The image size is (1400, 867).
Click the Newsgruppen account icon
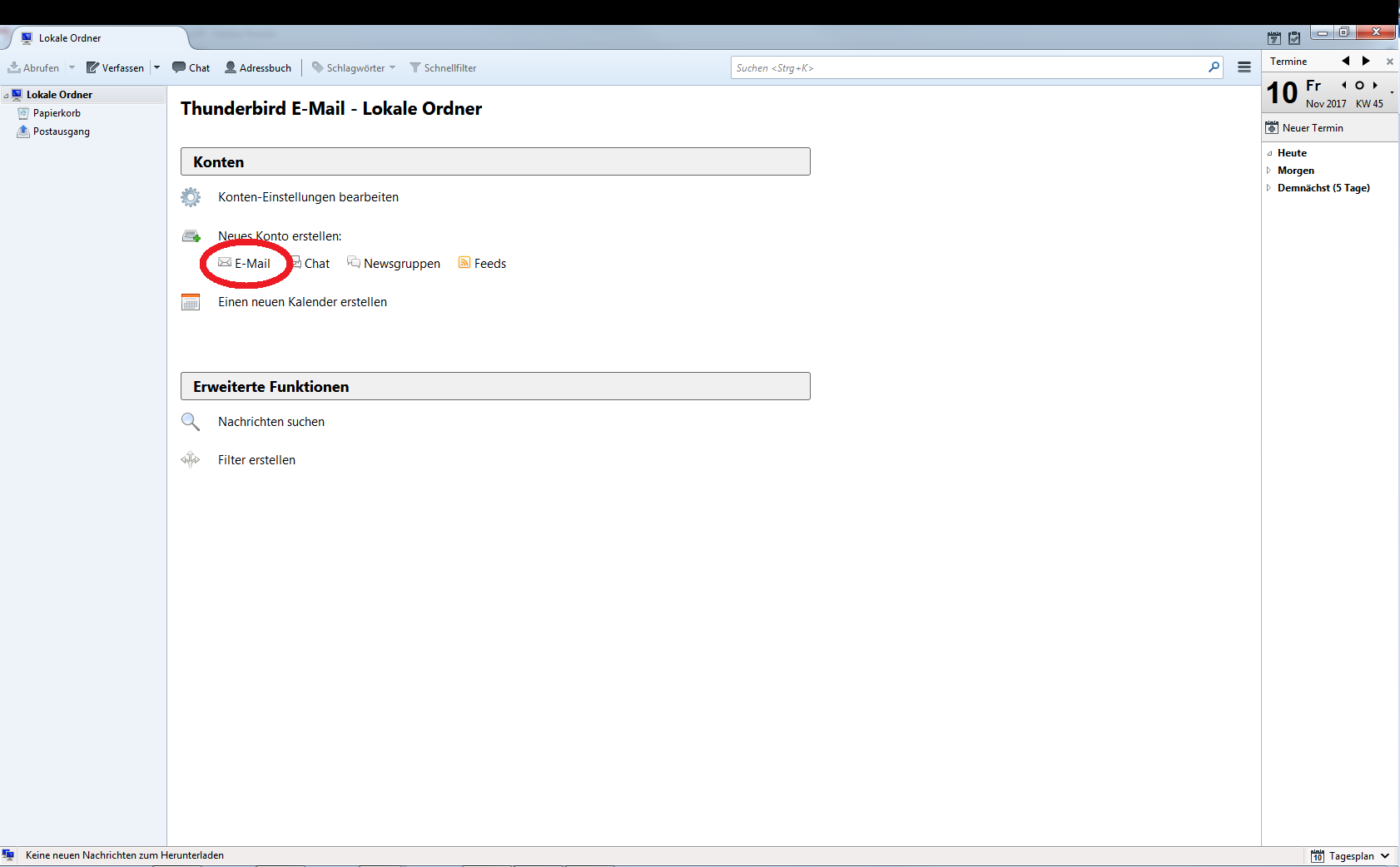pos(354,263)
